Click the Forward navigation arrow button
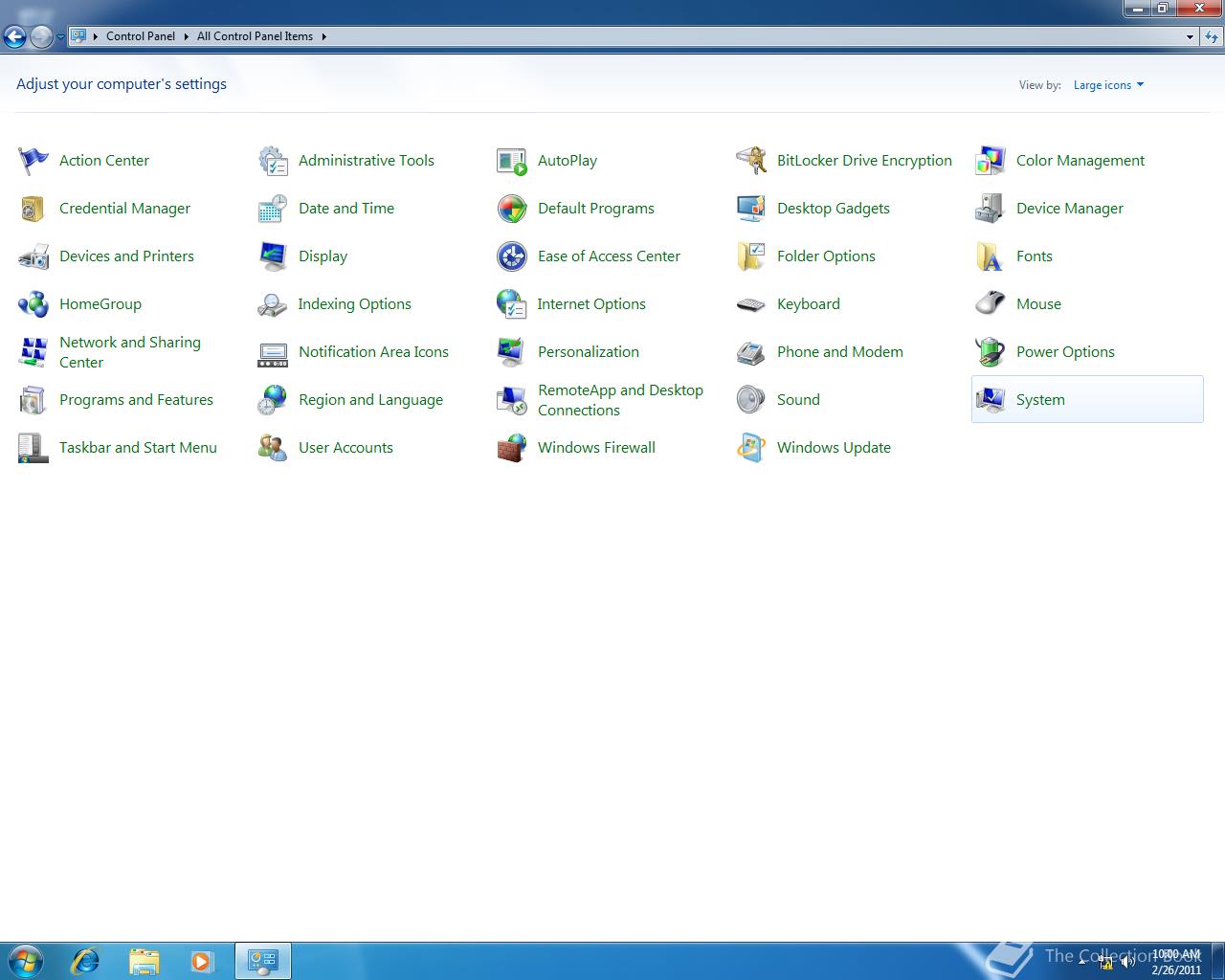Screen dimensions: 1225x980 41,37
